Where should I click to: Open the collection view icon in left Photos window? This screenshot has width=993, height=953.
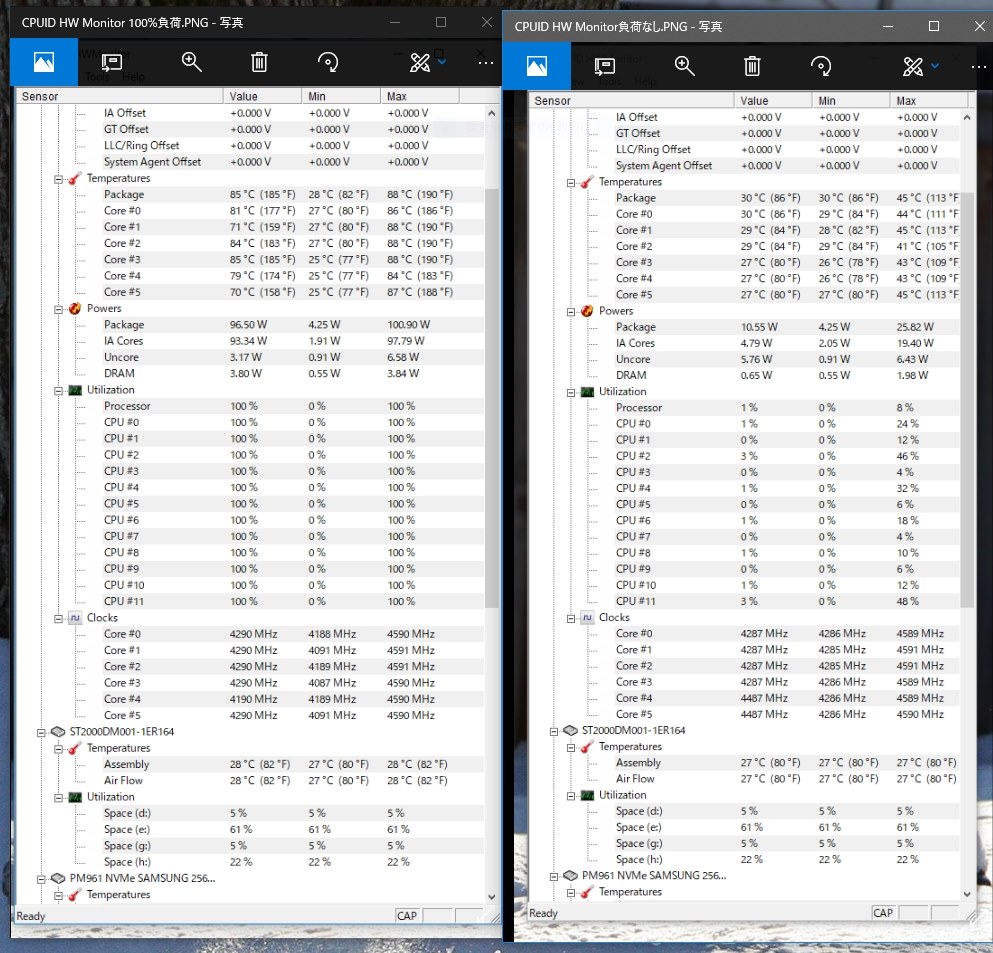coord(44,62)
